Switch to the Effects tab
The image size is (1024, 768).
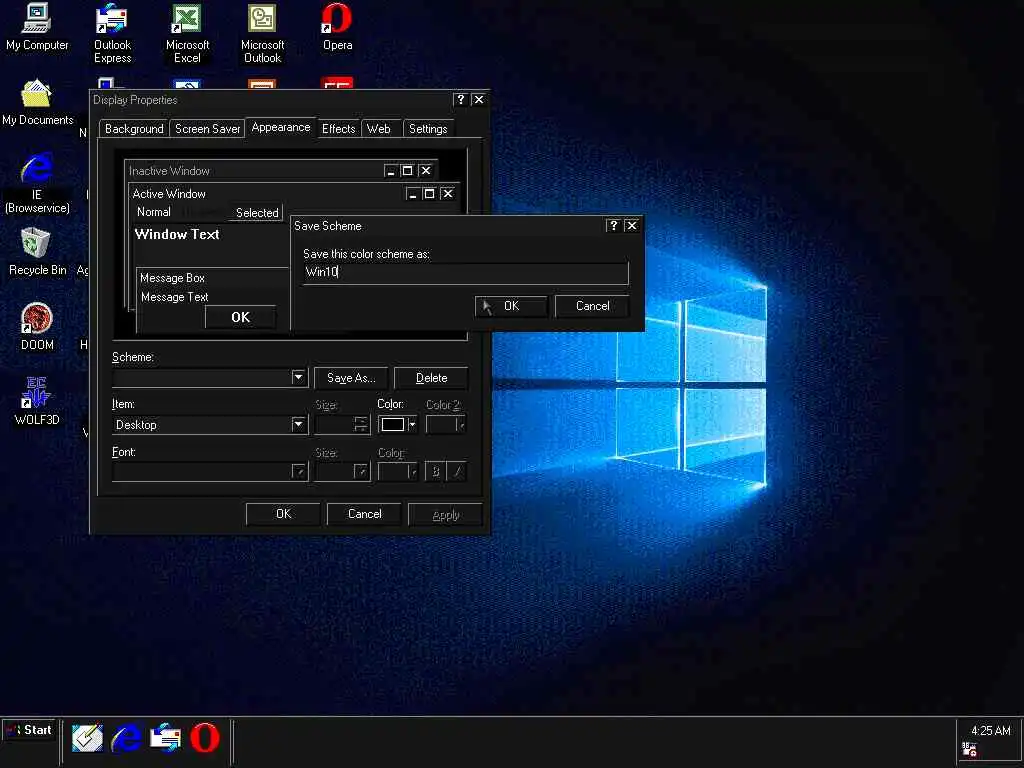[x=338, y=129]
